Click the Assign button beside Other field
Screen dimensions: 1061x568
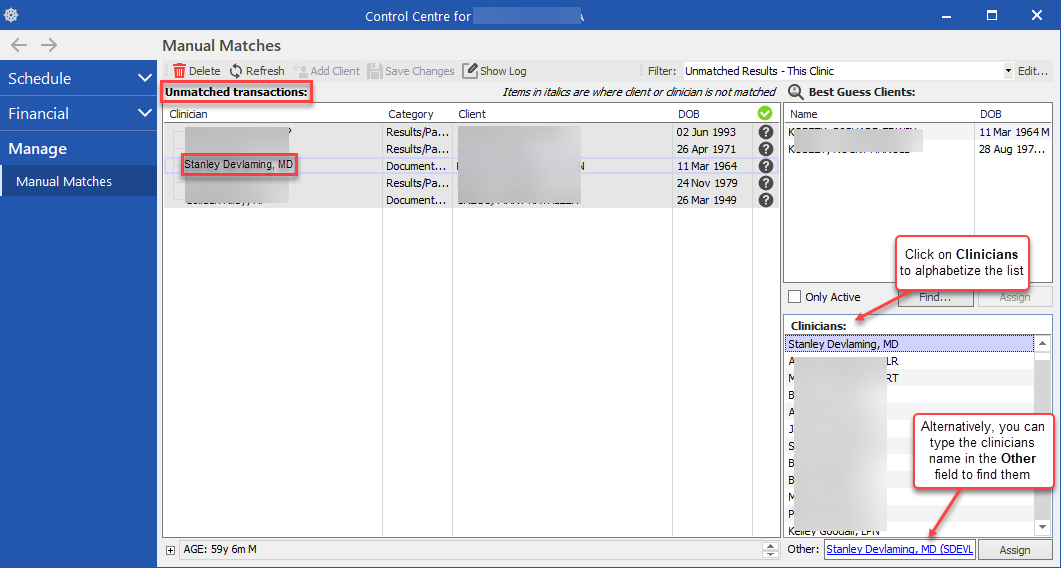point(1014,550)
